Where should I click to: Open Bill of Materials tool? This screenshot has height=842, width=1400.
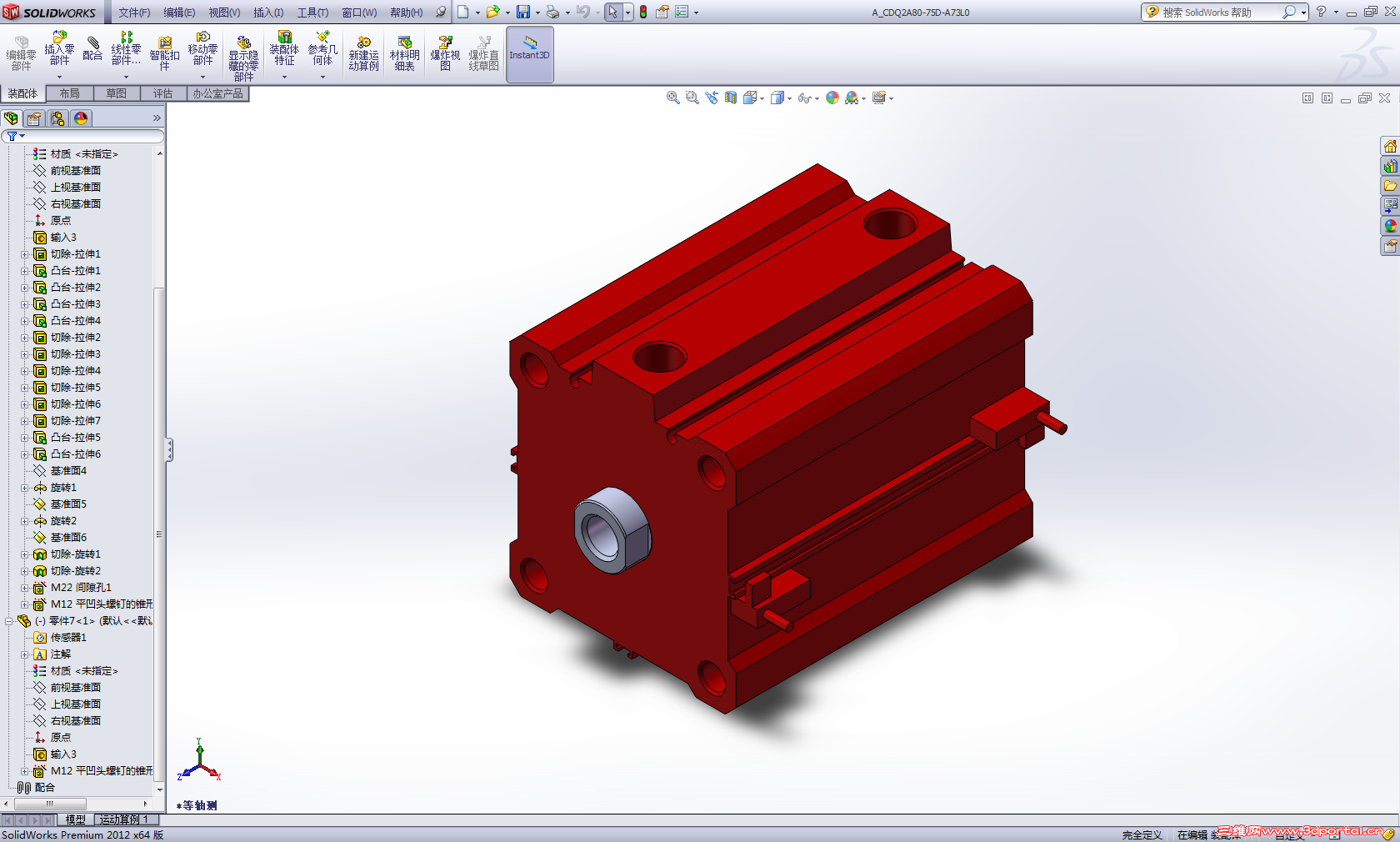point(404,54)
